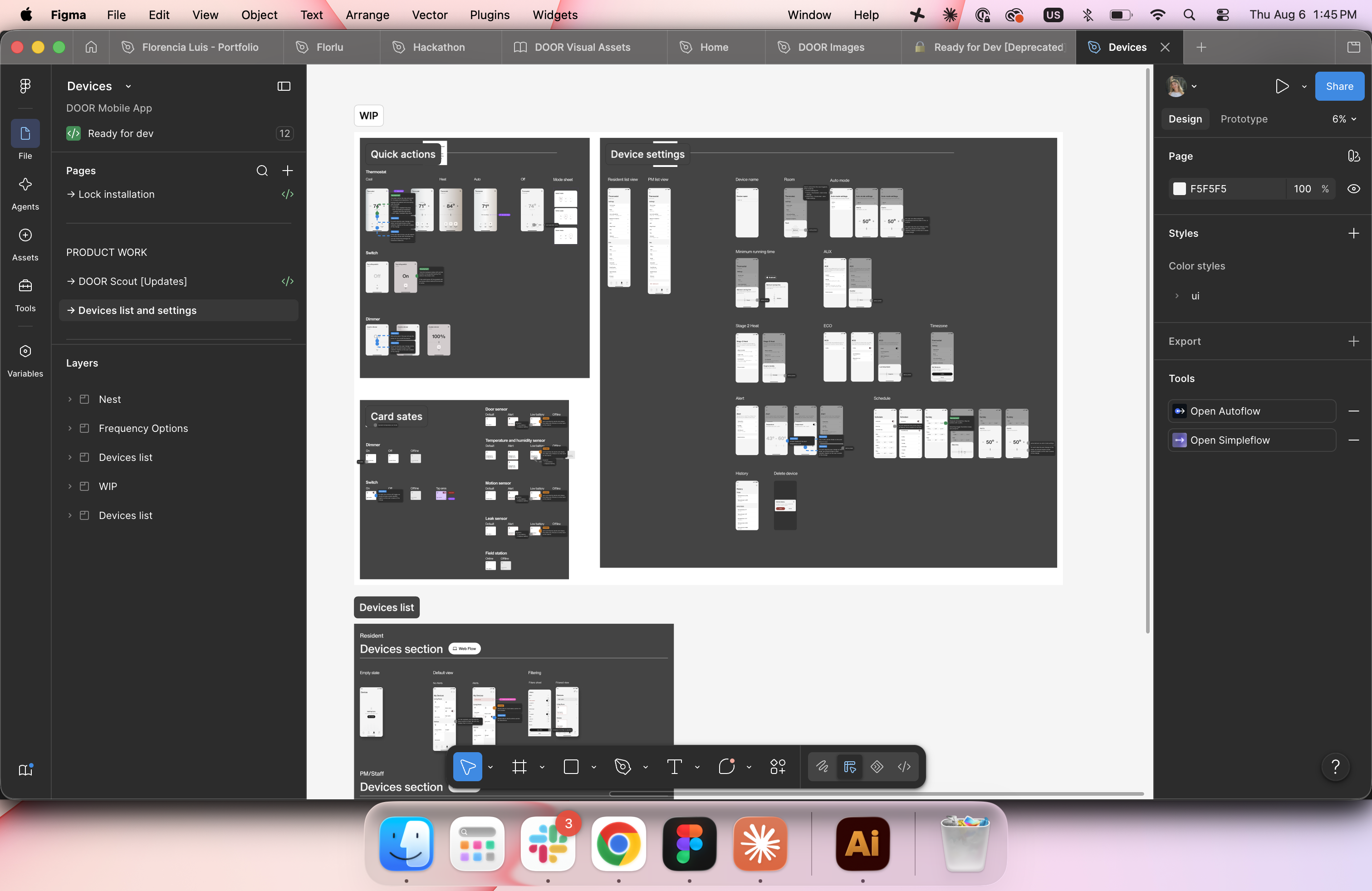Open the DOOR Scout [Updates] page
This screenshot has height=891, width=1372.
[179, 281]
